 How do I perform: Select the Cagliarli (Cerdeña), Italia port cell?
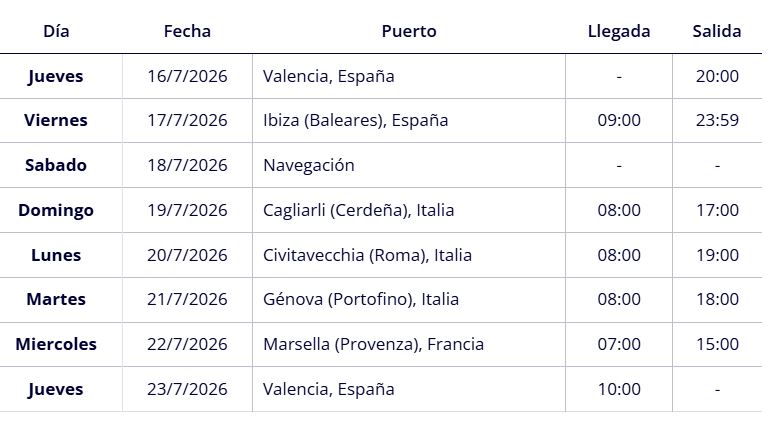click(x=358, y=210)
